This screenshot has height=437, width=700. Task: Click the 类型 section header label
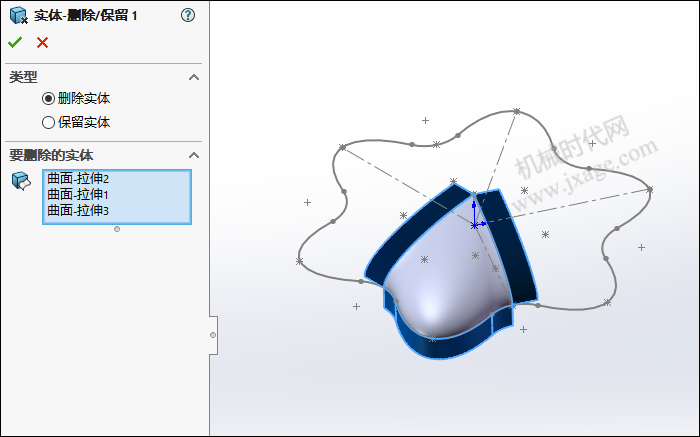23,77
